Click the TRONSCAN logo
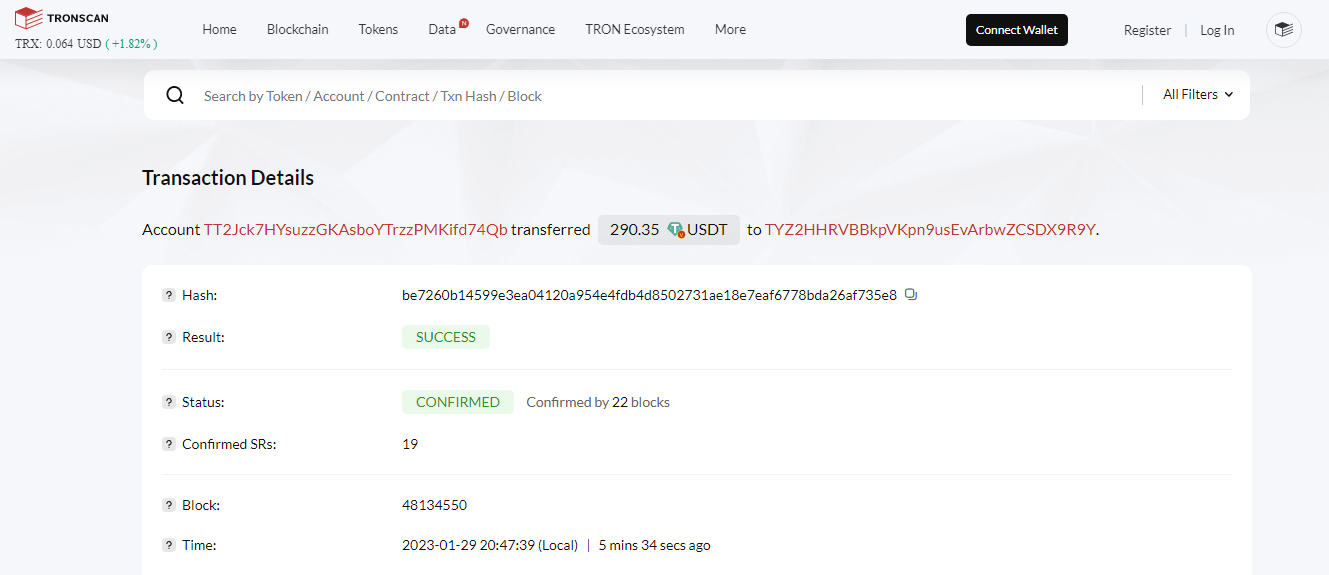1329x575 pixels. point(62,18)
